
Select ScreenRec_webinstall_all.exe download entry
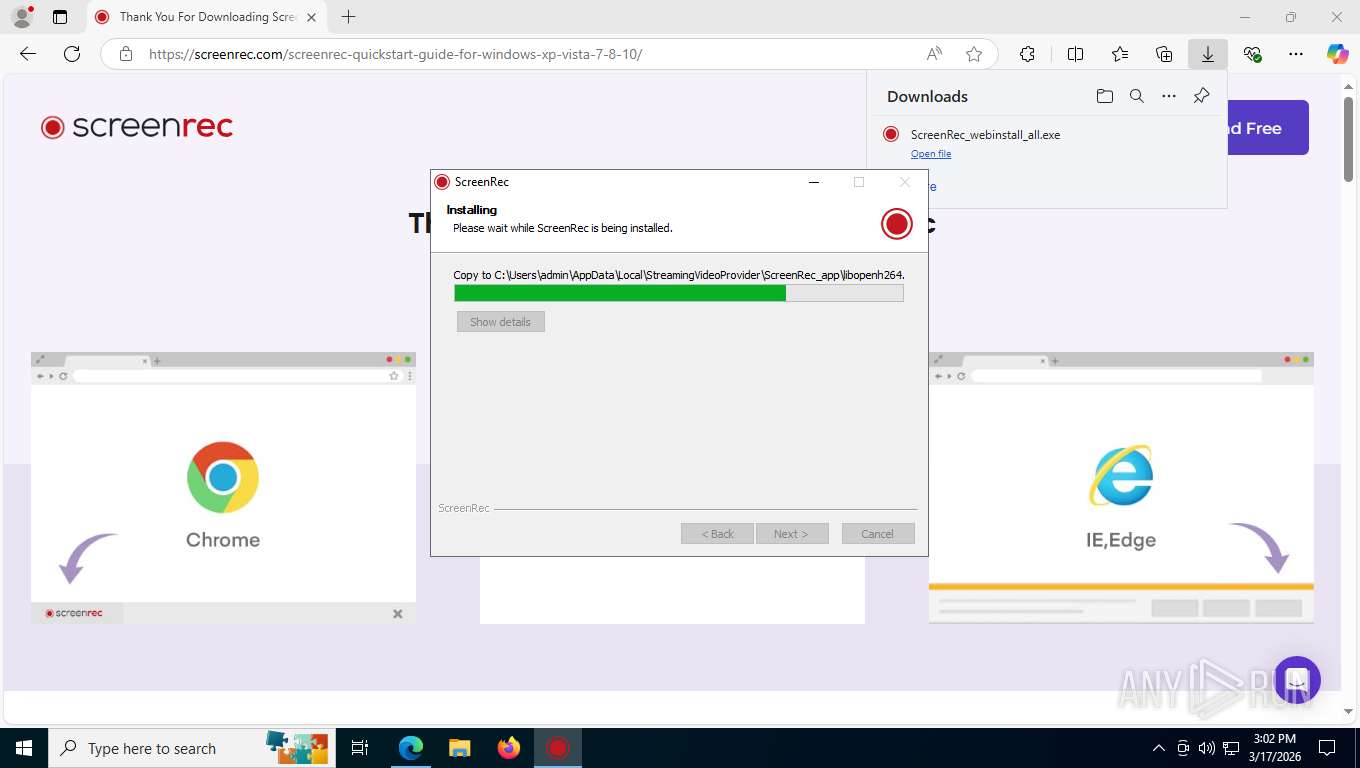point(1046,143)
